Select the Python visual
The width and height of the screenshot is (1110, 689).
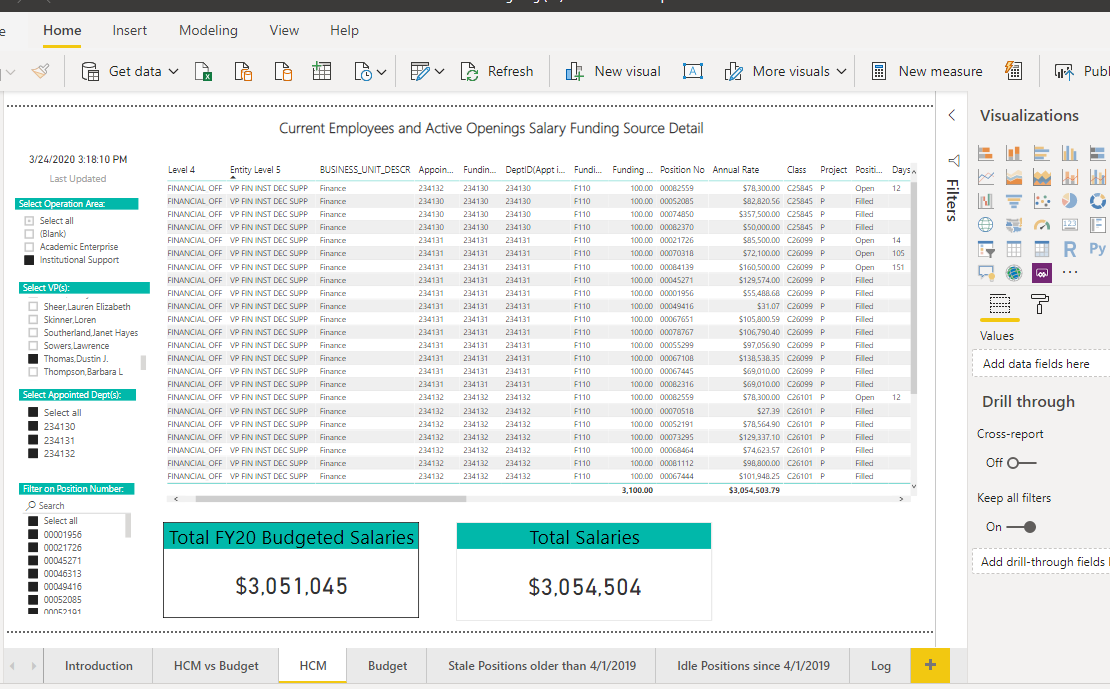coord(1097,249)
